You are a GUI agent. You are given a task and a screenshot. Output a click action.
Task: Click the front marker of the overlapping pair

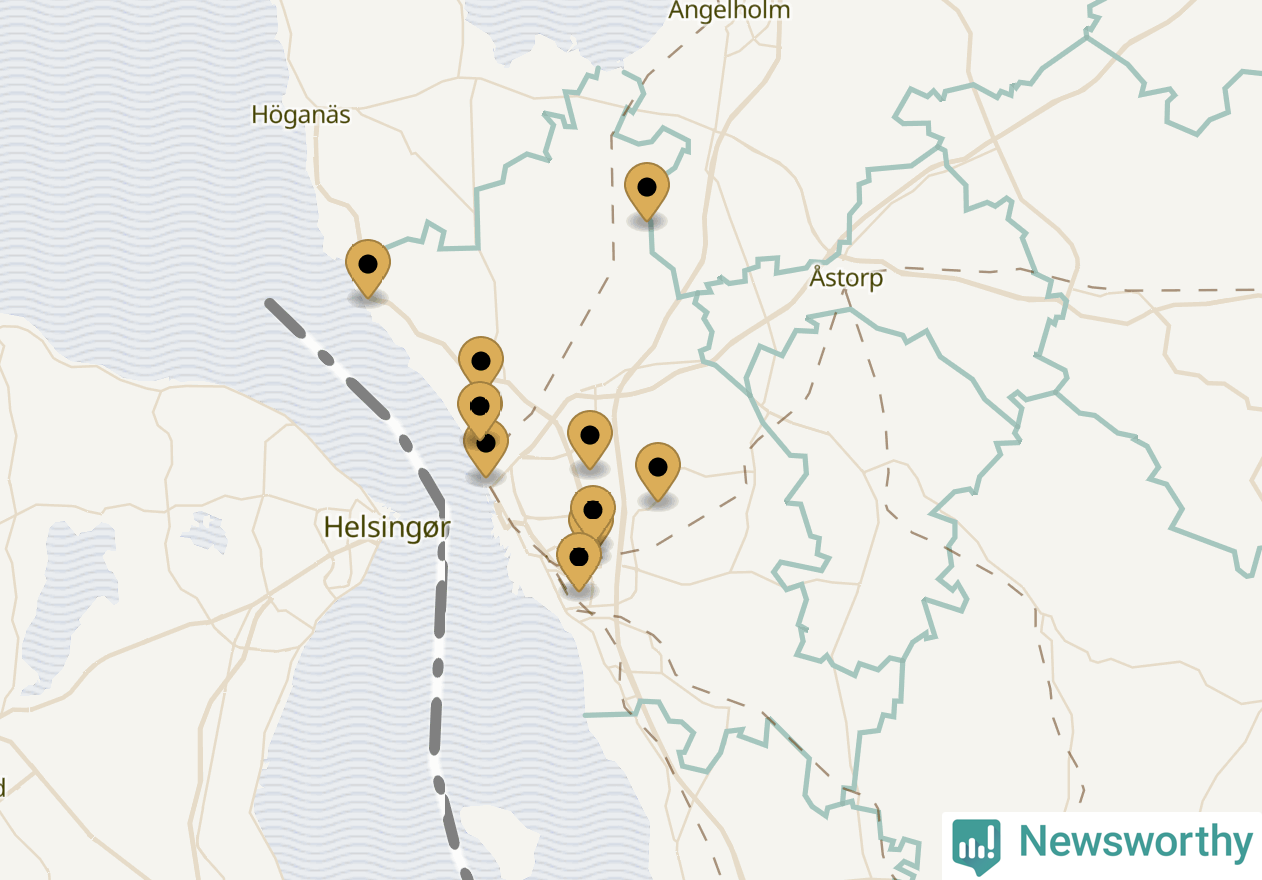pos(593,510)
